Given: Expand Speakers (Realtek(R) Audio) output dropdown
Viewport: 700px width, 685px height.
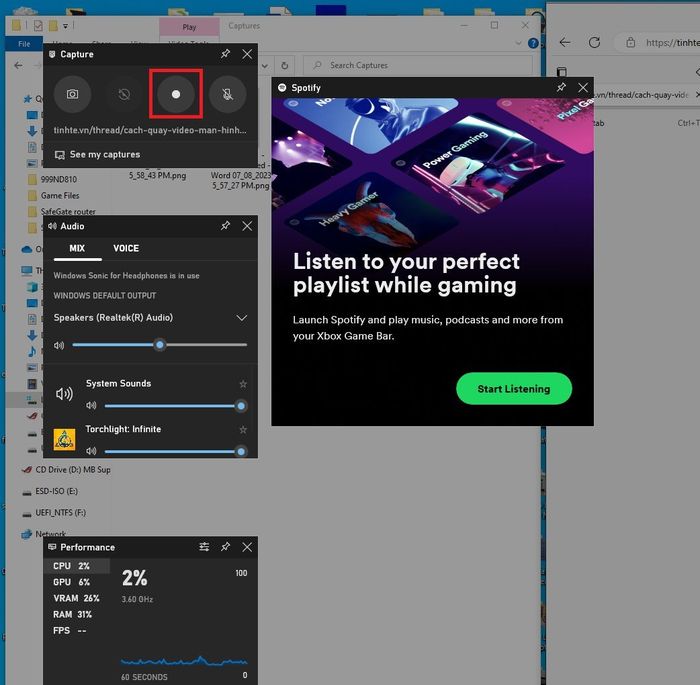Looking at the screenshot, I should [242, 318].
